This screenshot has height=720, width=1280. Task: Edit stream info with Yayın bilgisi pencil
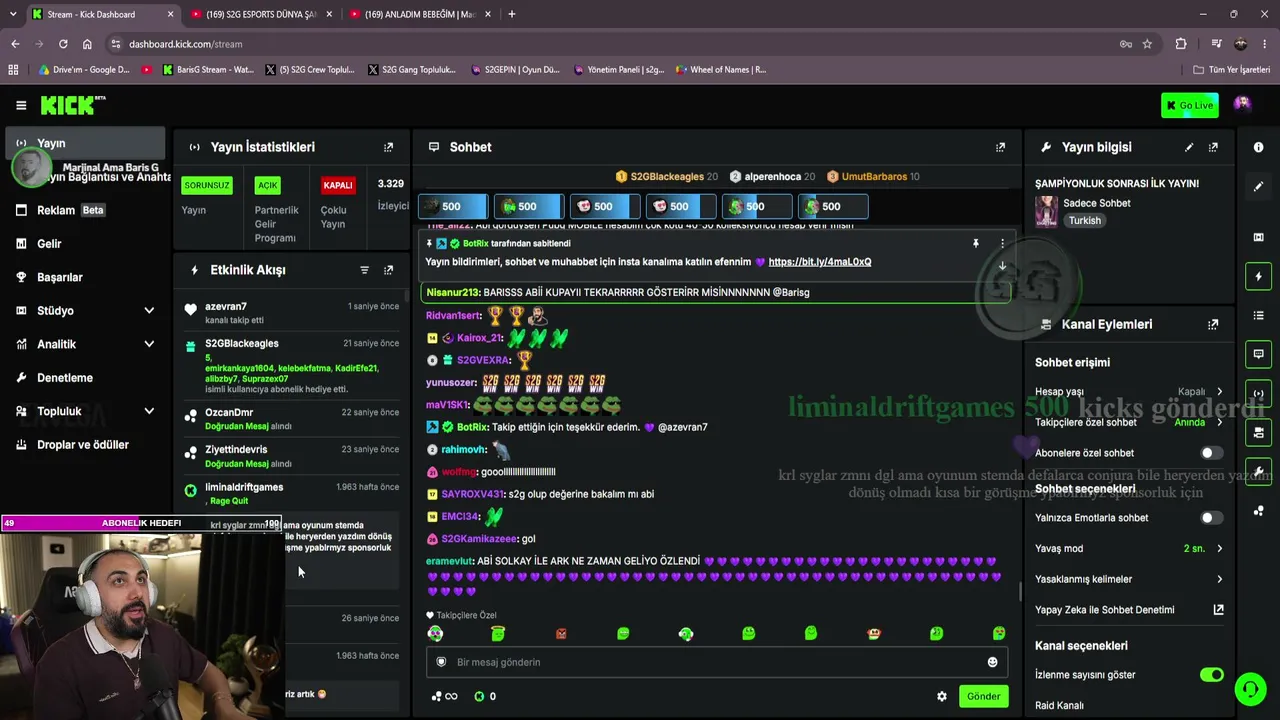tap(1189, 147)
